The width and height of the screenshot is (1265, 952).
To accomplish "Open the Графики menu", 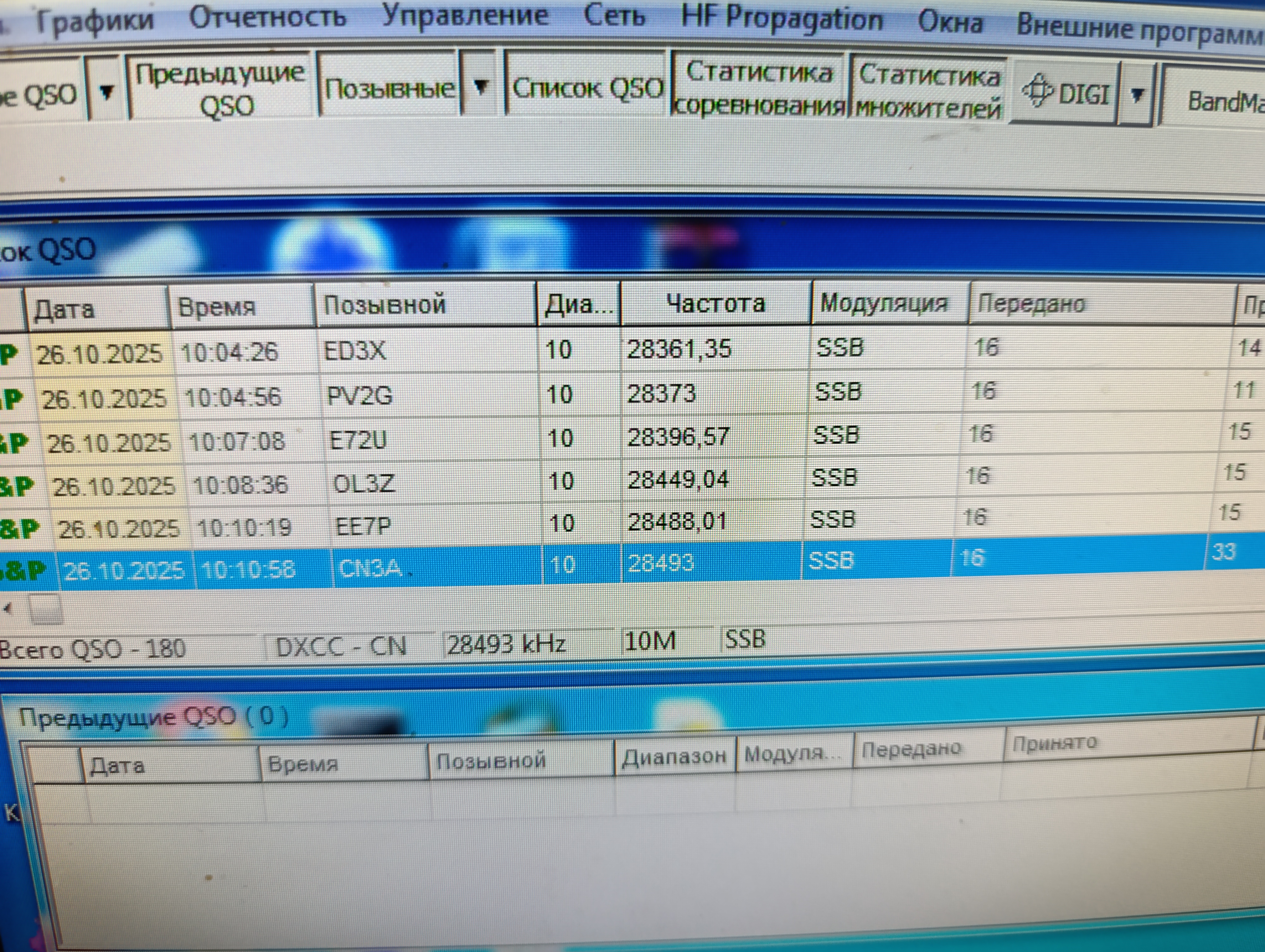I will [x=95, y=20].
